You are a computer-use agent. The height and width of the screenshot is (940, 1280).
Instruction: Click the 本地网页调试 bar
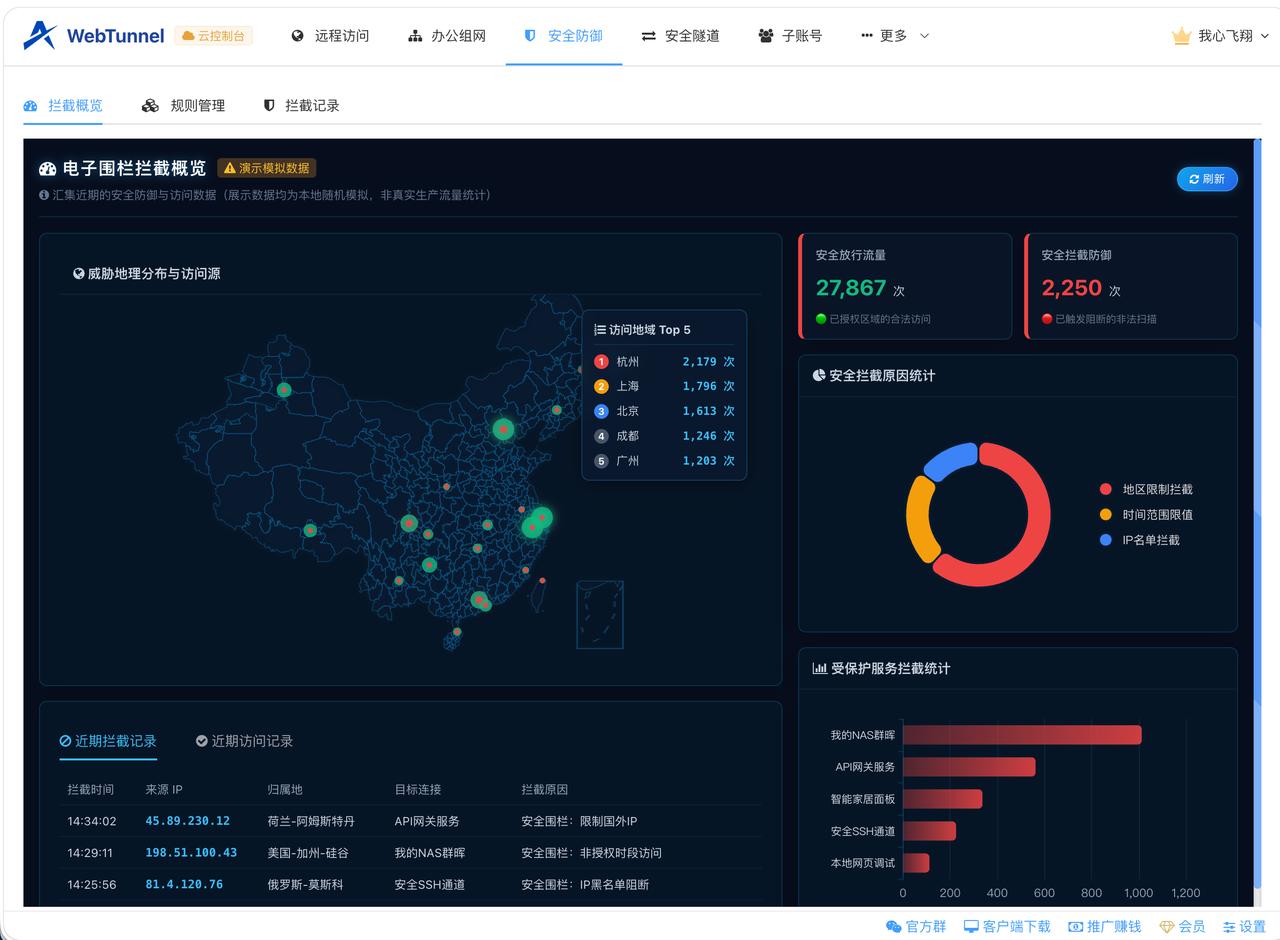coord(916,863)
